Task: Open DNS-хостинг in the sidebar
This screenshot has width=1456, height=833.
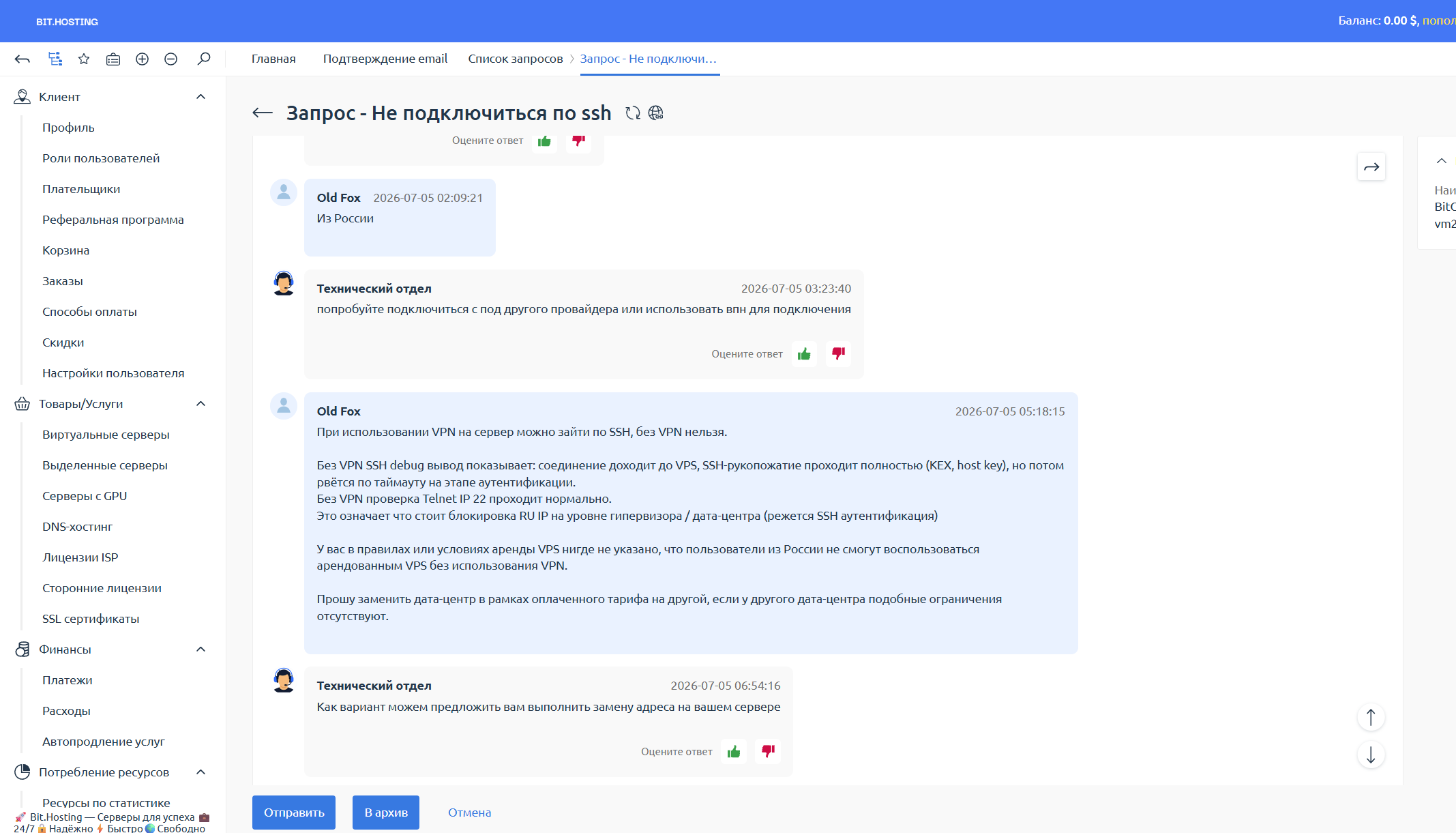Action: coord(77,527)
